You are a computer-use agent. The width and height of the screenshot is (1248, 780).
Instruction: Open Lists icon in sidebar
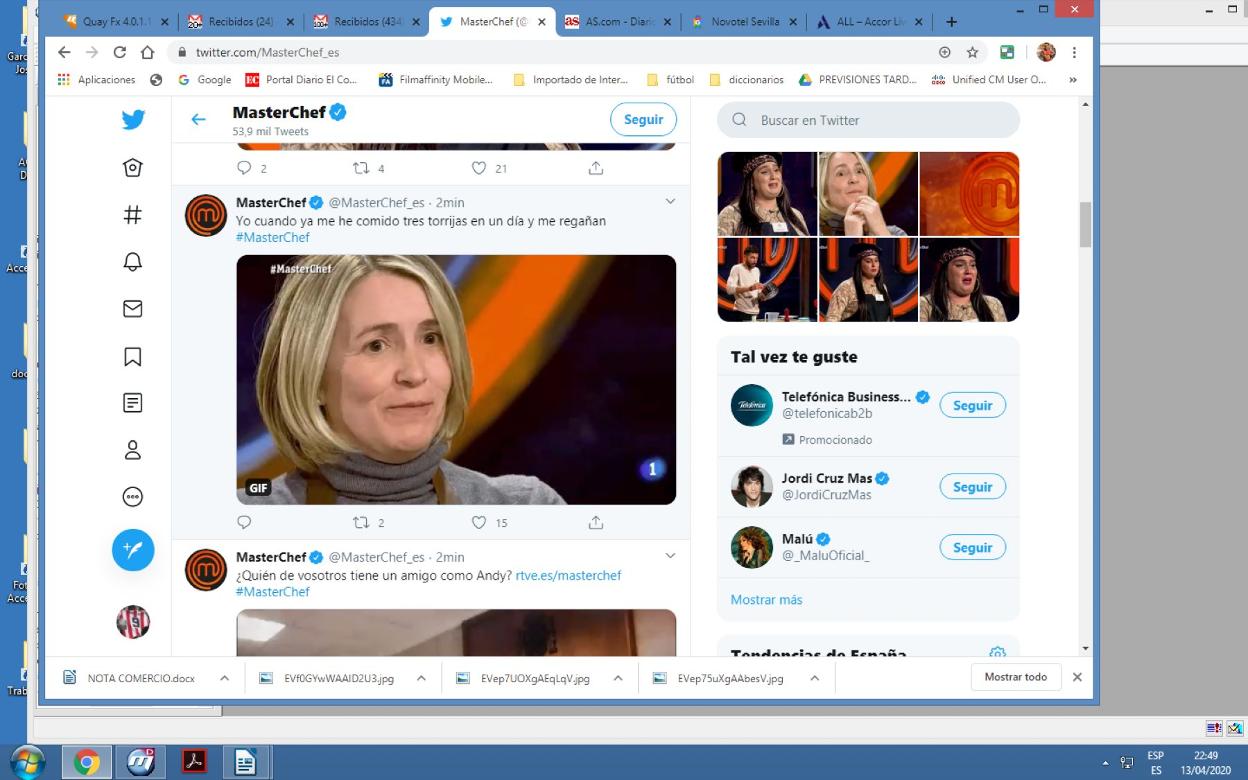click(x=132, y=403)
